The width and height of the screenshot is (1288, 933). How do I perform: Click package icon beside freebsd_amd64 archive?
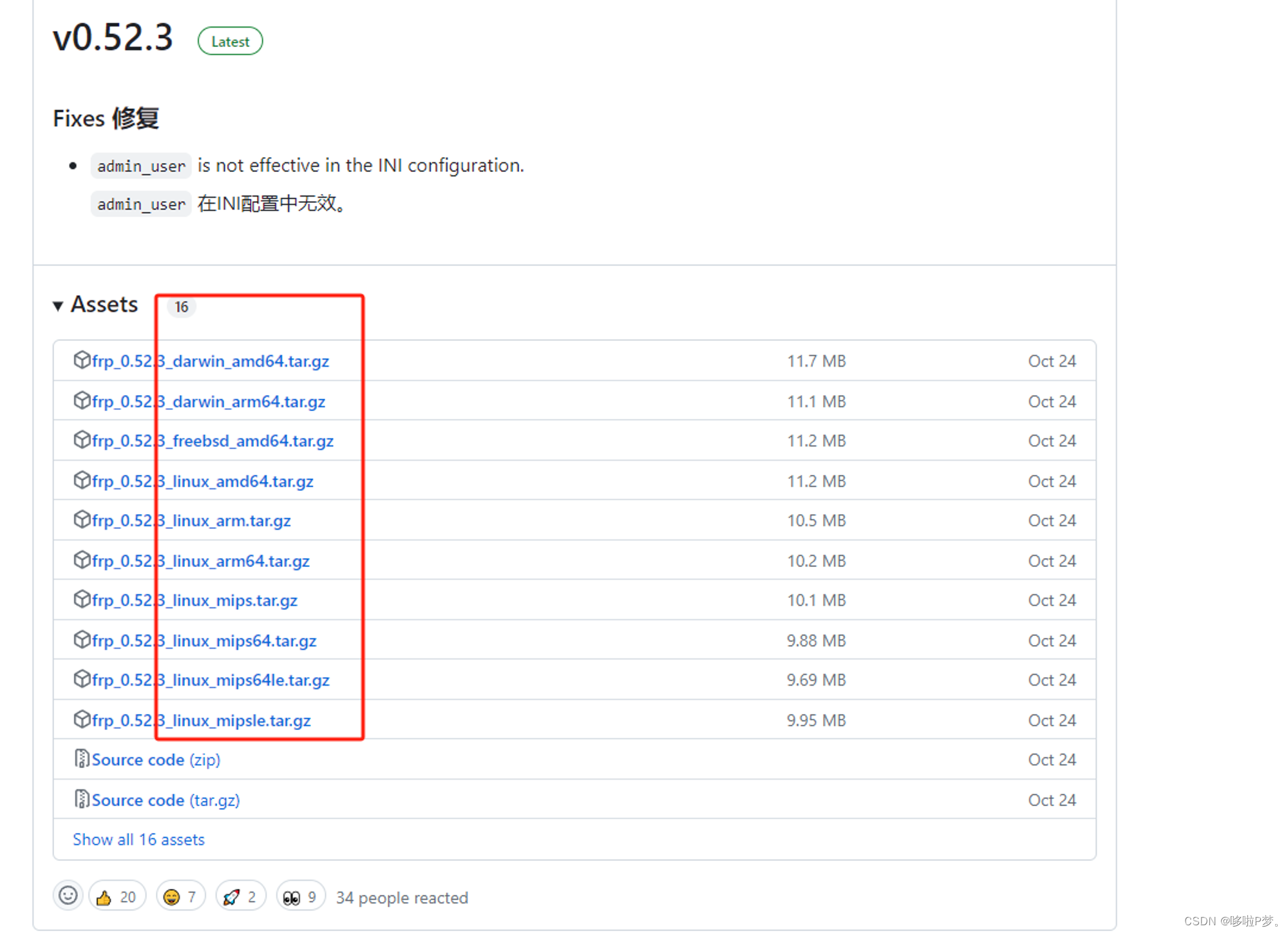click(x=82, y=440)
